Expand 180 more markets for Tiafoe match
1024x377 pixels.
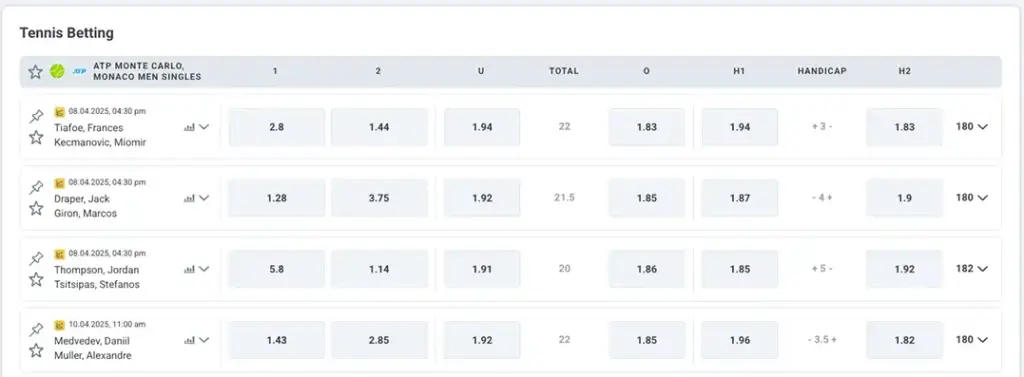[972, 127]
